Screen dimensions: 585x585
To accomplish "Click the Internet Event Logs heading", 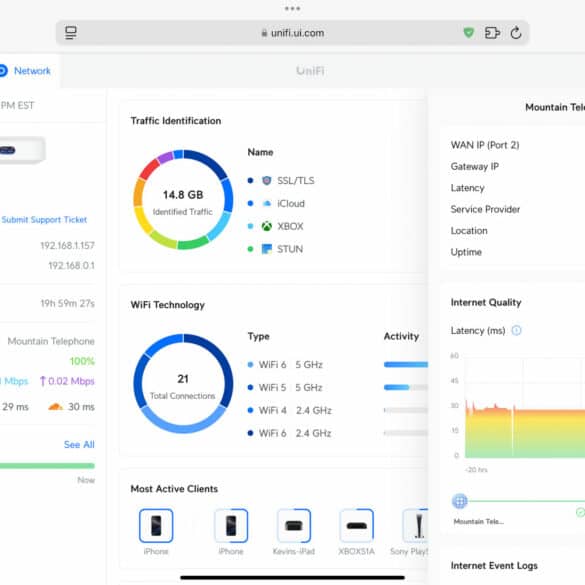I will 494,566.
